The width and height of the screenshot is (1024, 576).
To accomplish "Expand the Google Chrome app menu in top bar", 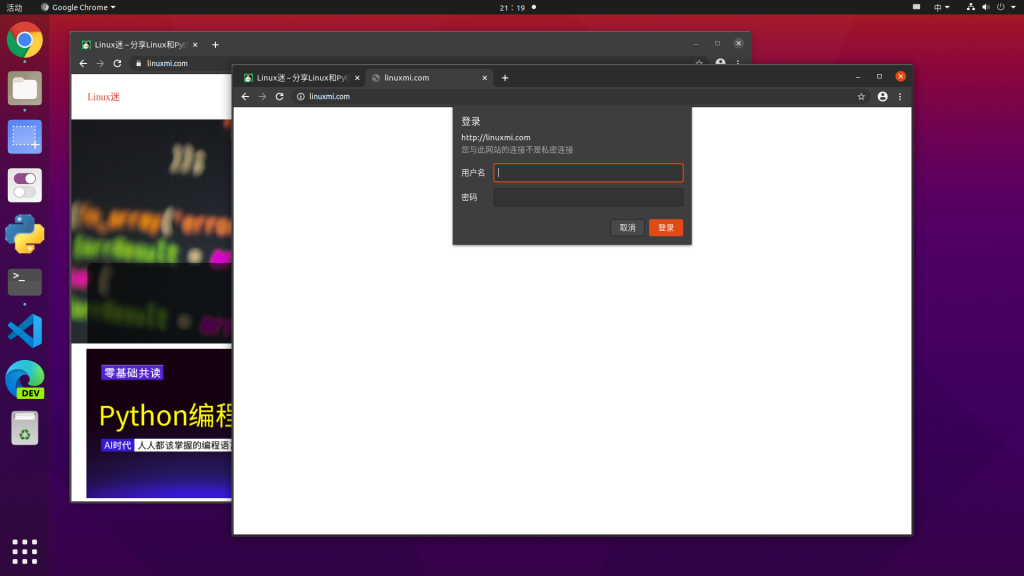I will pos(78,7).
